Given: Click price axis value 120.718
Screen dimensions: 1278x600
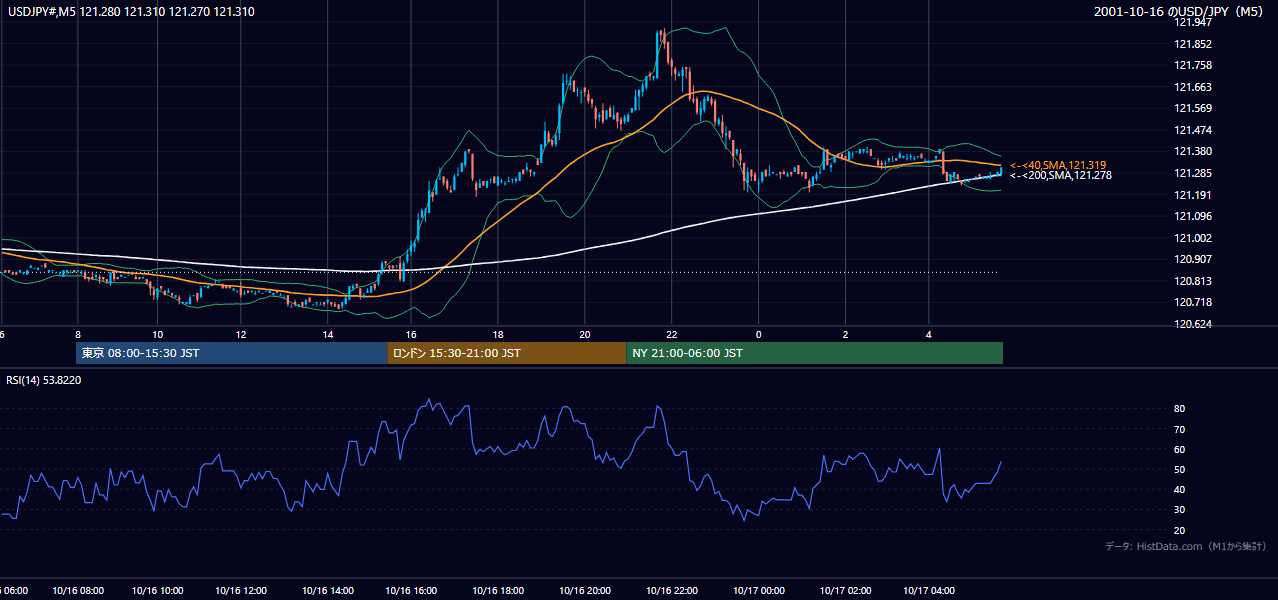Looking at the screenshot, I should [1192, 302].
